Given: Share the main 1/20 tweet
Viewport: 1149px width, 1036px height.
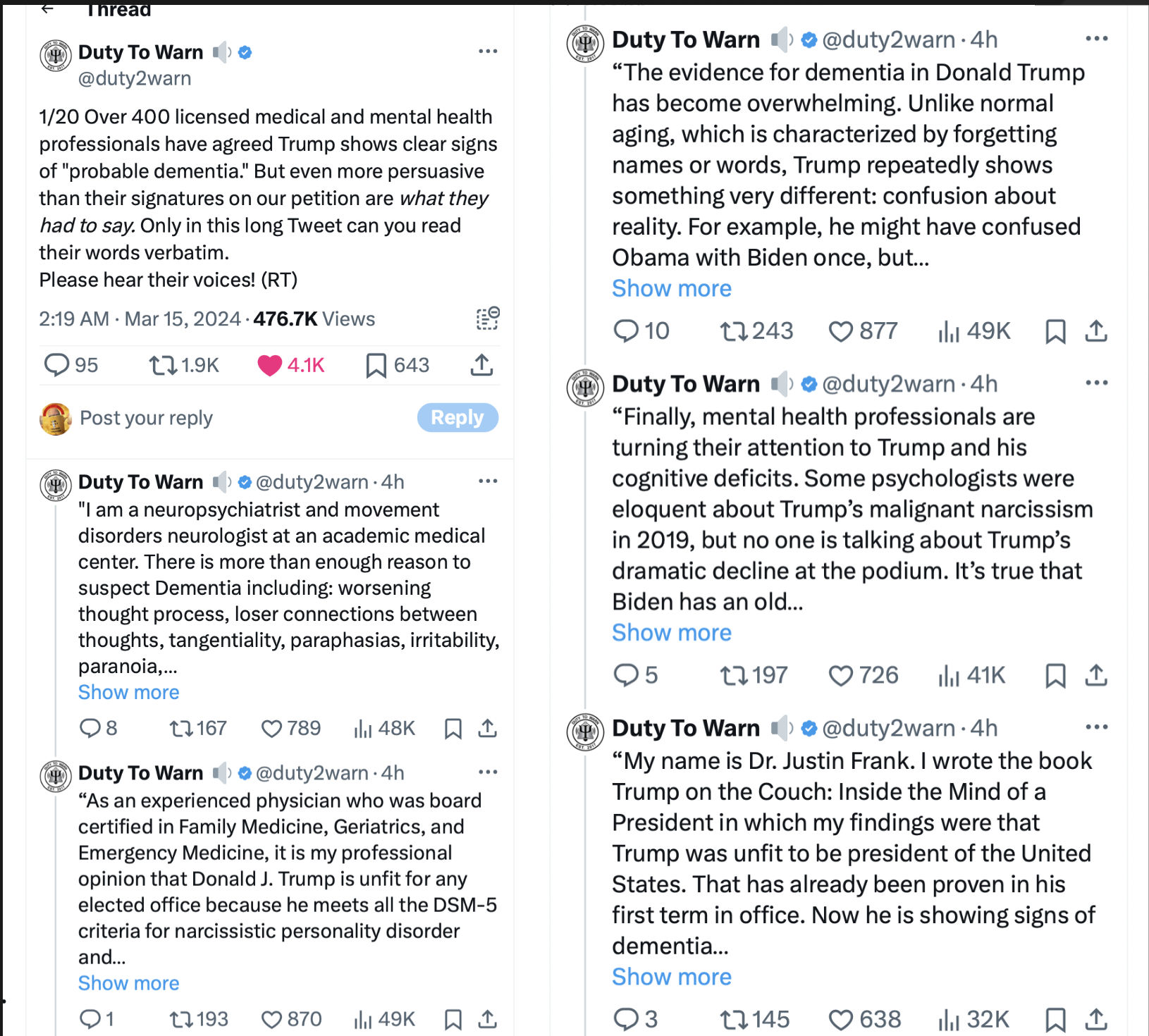Looking at the screenshot, I should click(x=481, y=365).
